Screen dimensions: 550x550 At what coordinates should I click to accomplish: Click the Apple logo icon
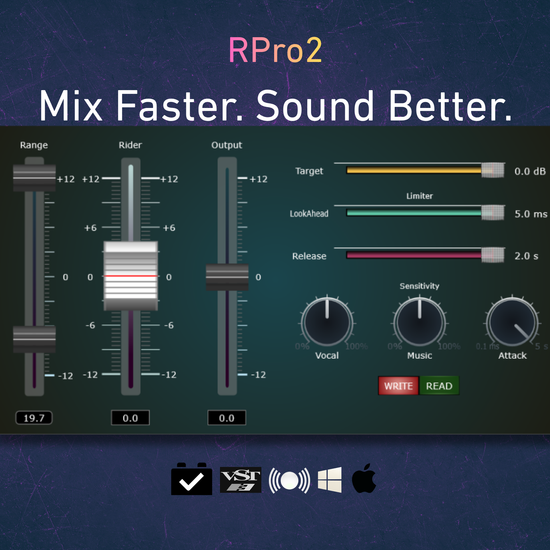(x=364, y=478)
